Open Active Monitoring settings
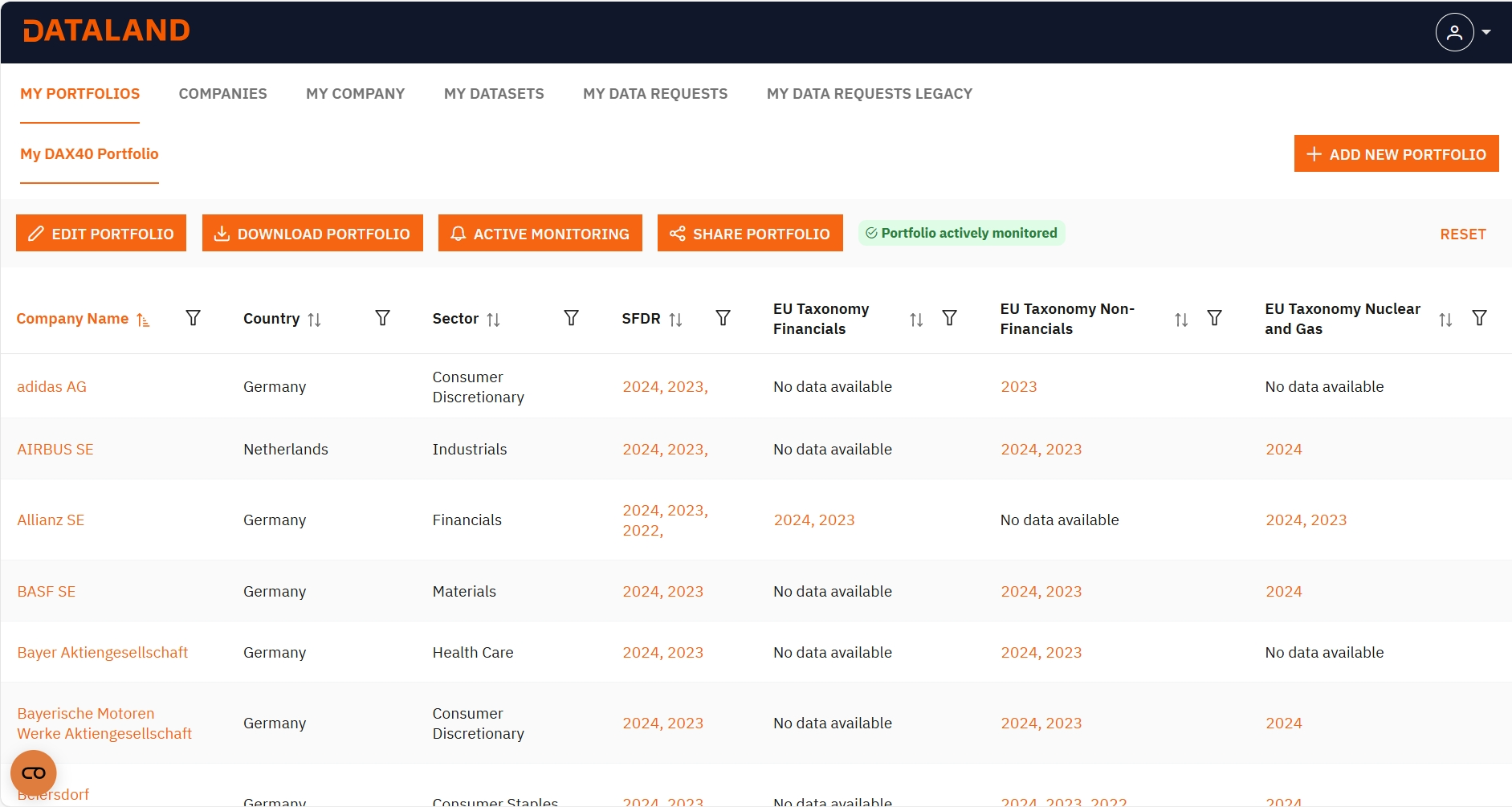Image resolution: width=1512 pixels, height=807 pixels. (540, 233)
